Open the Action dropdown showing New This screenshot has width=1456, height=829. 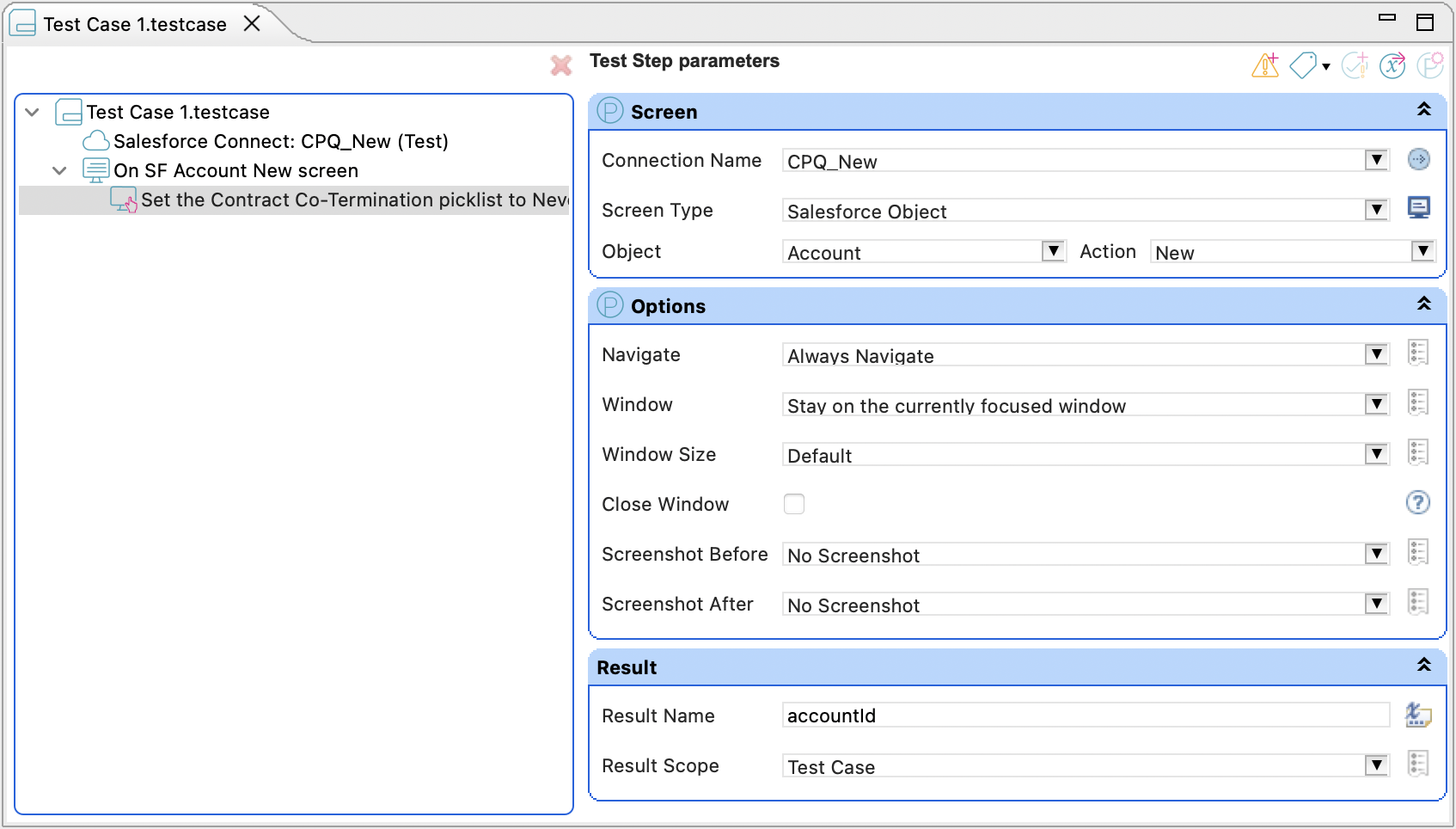(1422, 251)
